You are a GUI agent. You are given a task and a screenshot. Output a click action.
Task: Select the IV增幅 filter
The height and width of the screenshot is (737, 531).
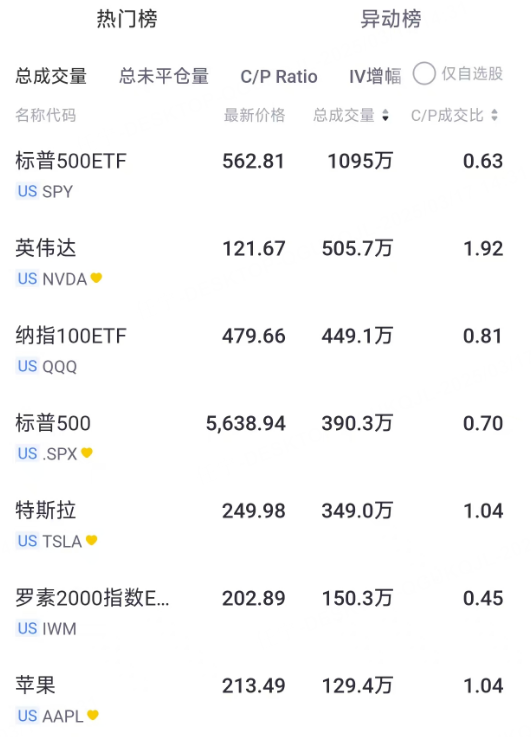tap(375, 76)
